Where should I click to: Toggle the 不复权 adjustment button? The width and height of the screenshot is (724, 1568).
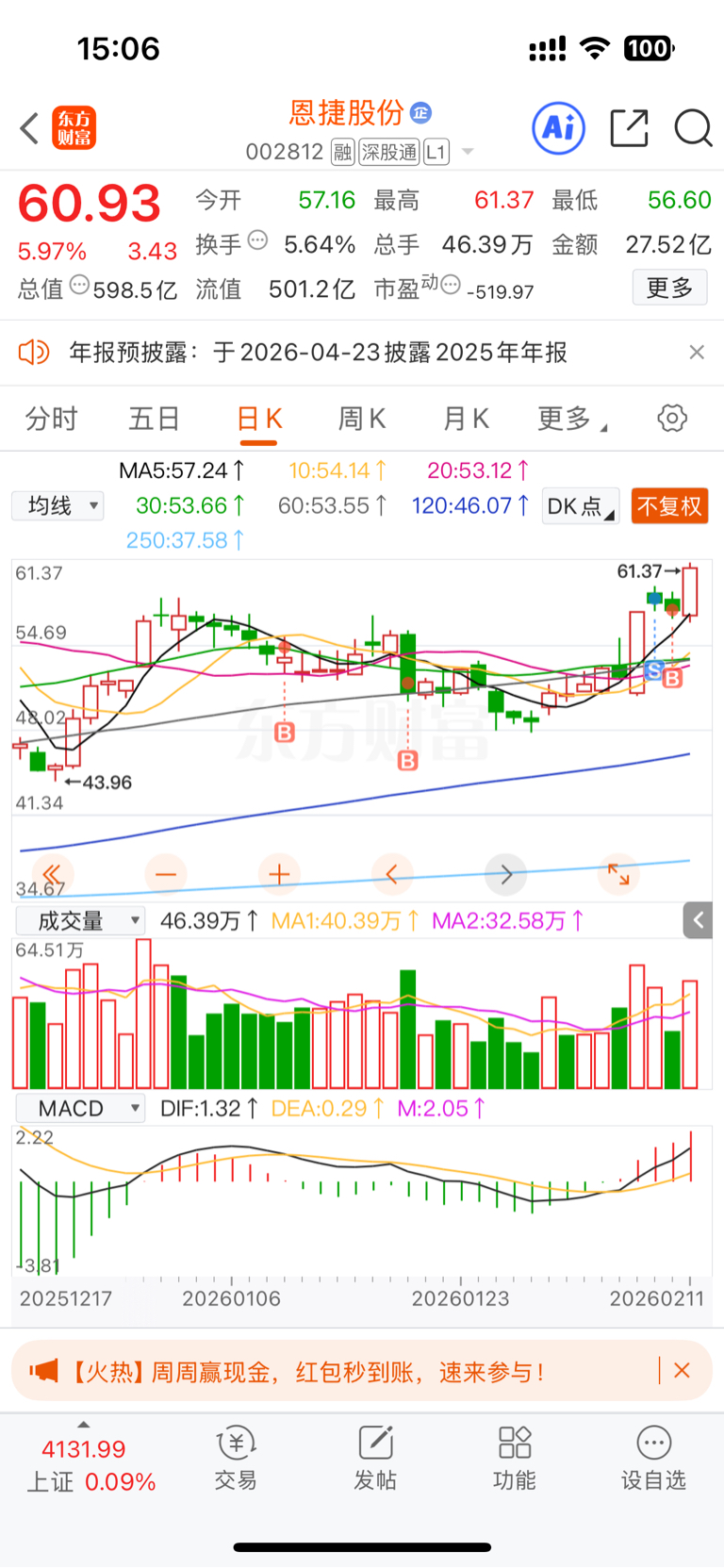point(669,506)
